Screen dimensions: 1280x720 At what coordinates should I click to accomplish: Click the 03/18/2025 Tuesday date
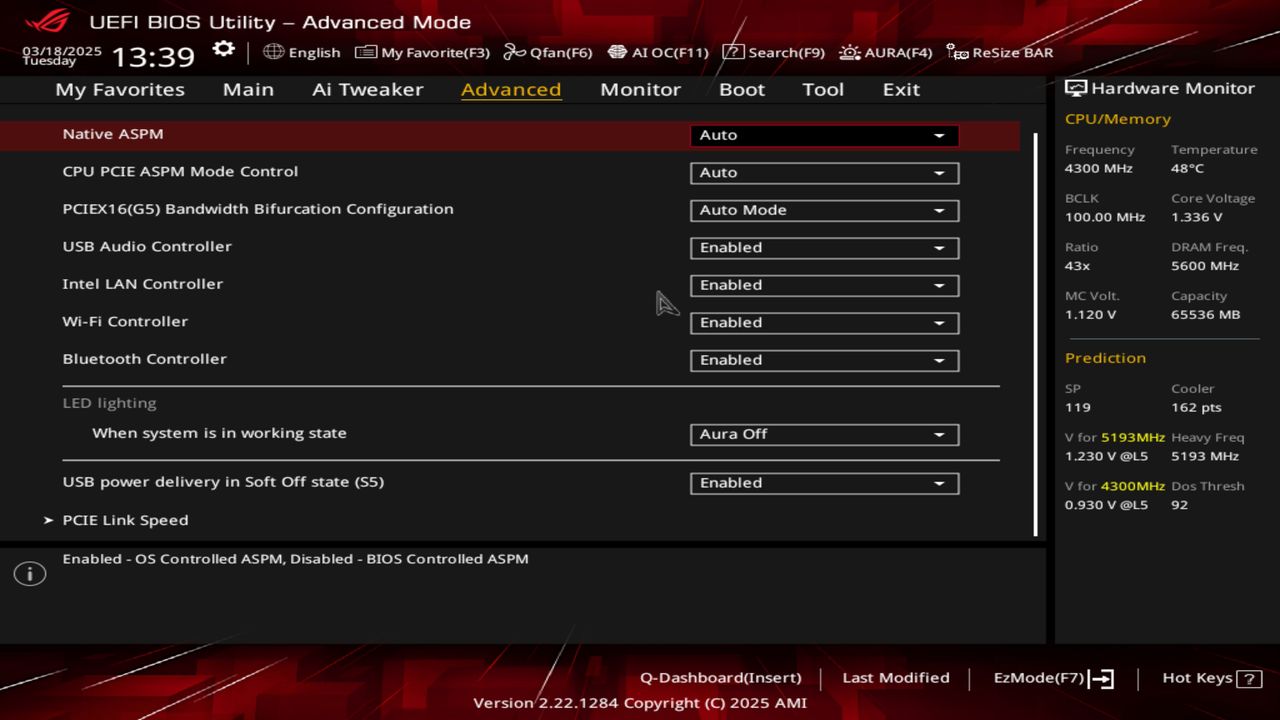pyautogui.click(x=62, y=55)
